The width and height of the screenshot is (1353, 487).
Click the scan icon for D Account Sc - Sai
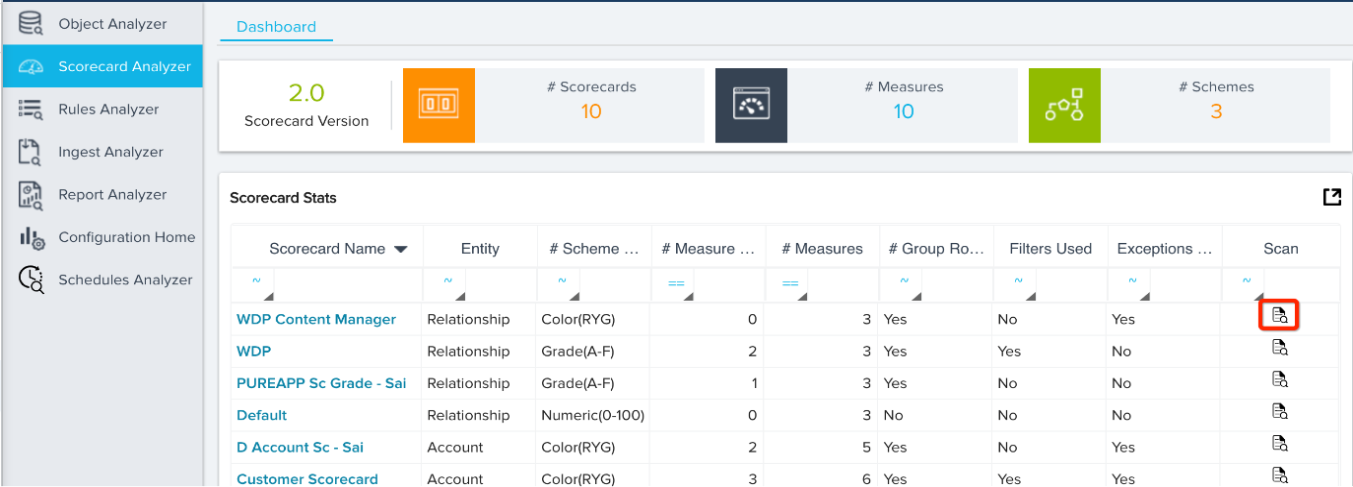(1279, 443)
